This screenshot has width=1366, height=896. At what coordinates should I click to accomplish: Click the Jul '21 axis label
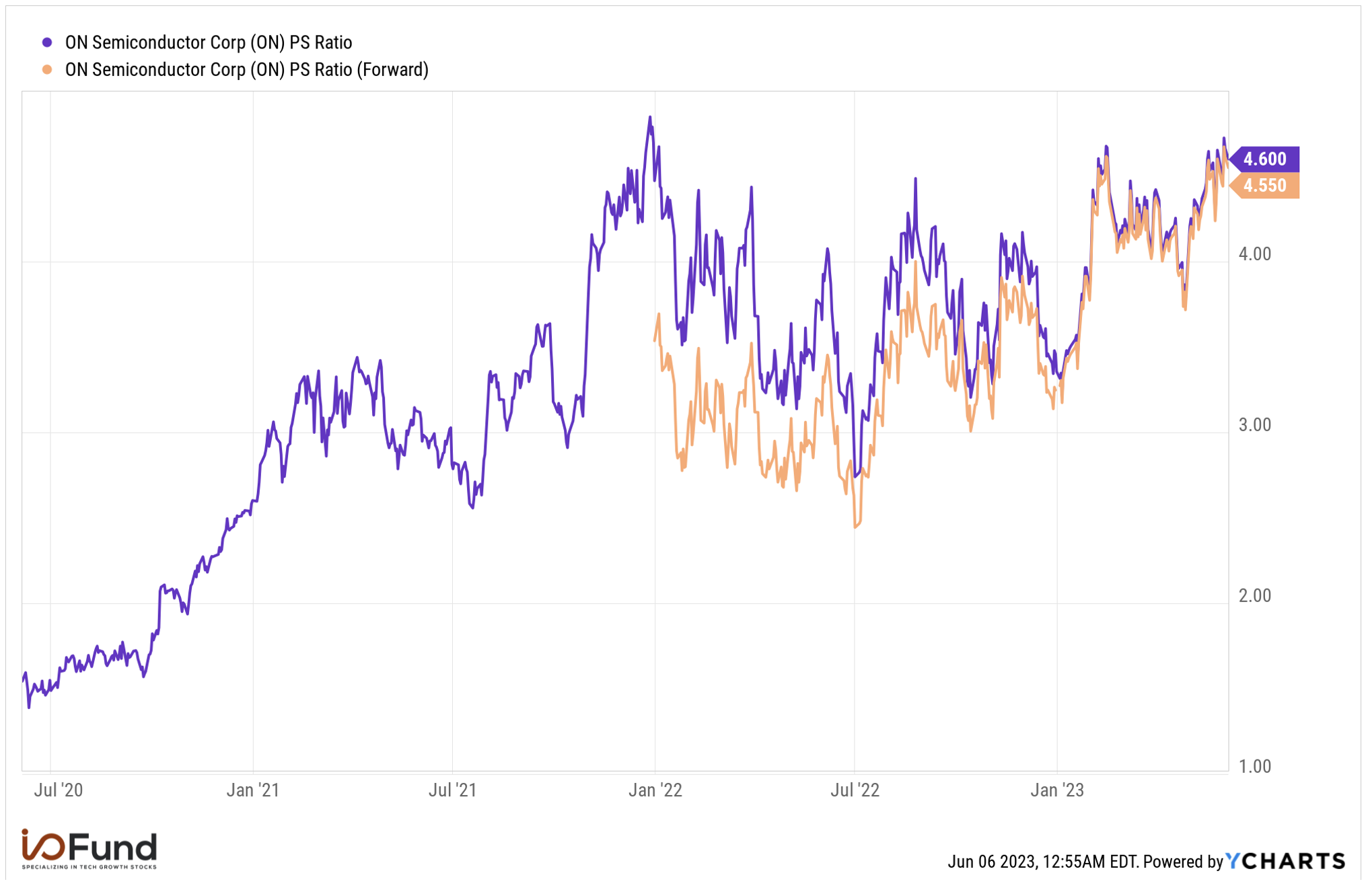click(453, 790)
